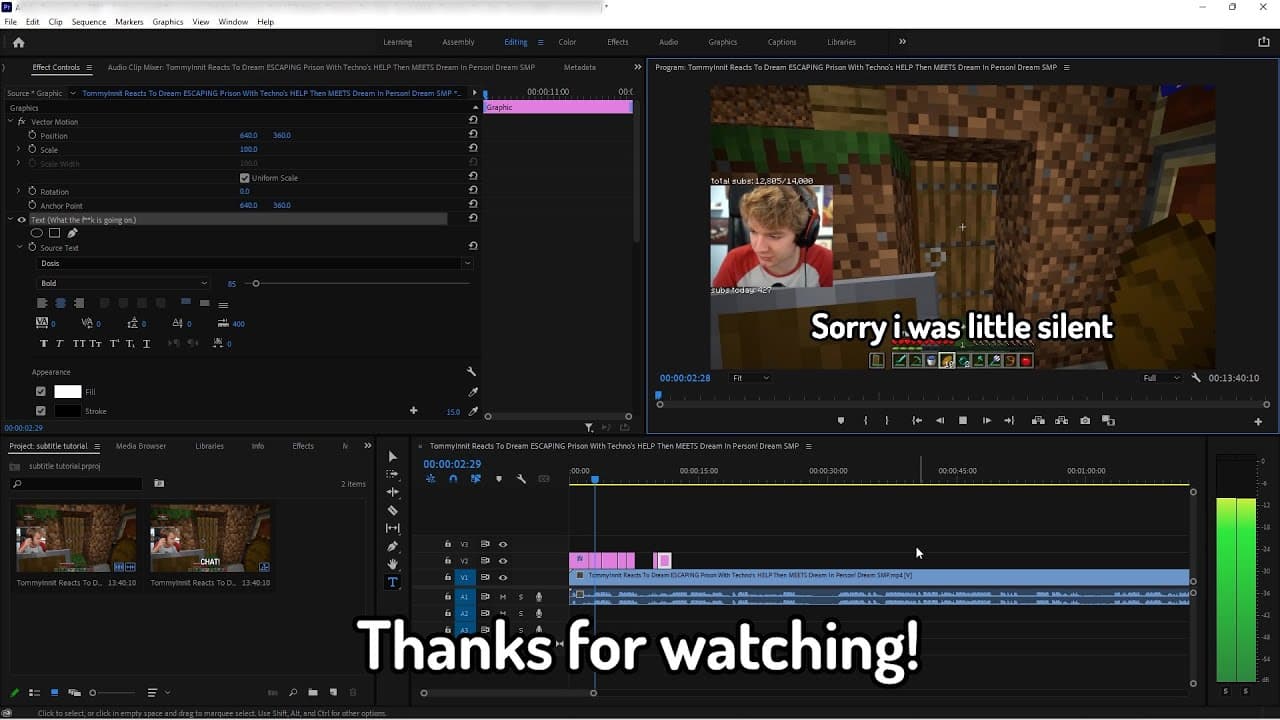Open the Fit zoom level dropdown
Image resolution: width=1280 pixels, height=720 pixels.
(x=750, y=378)
